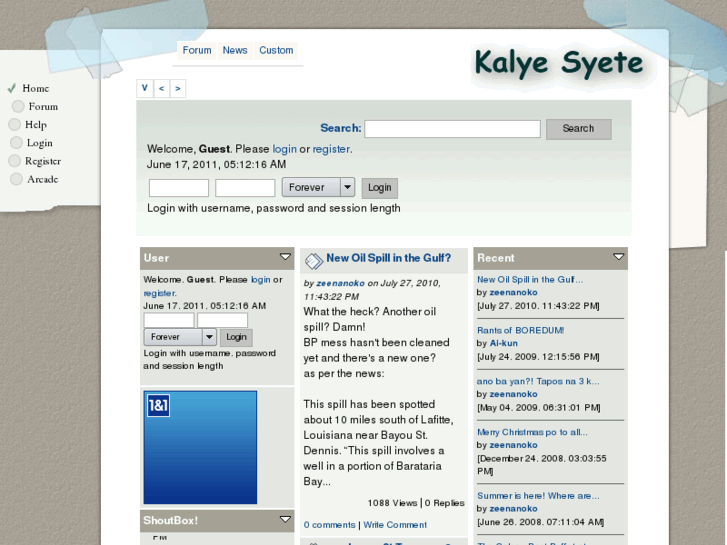The height and width of the screenshot is (545, 727).
Task: Open the 0 comments link
Action: point(329,525)
